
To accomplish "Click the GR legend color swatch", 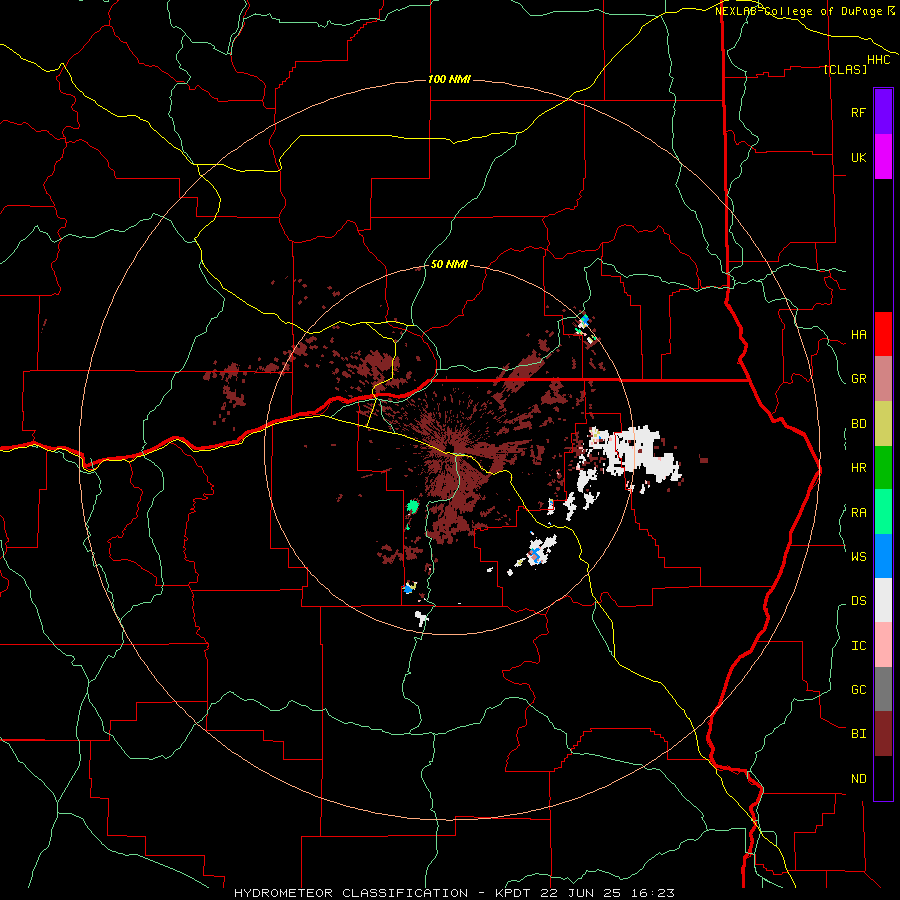I will pyautogui.click(x=883, y=379).
